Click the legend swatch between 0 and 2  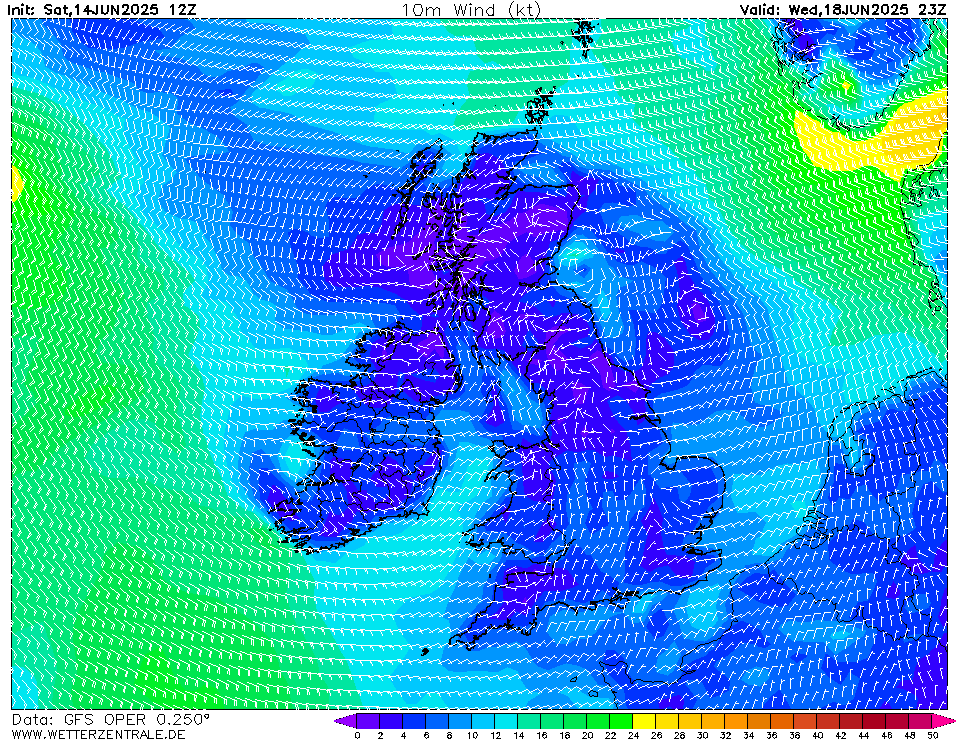[368, 721]
